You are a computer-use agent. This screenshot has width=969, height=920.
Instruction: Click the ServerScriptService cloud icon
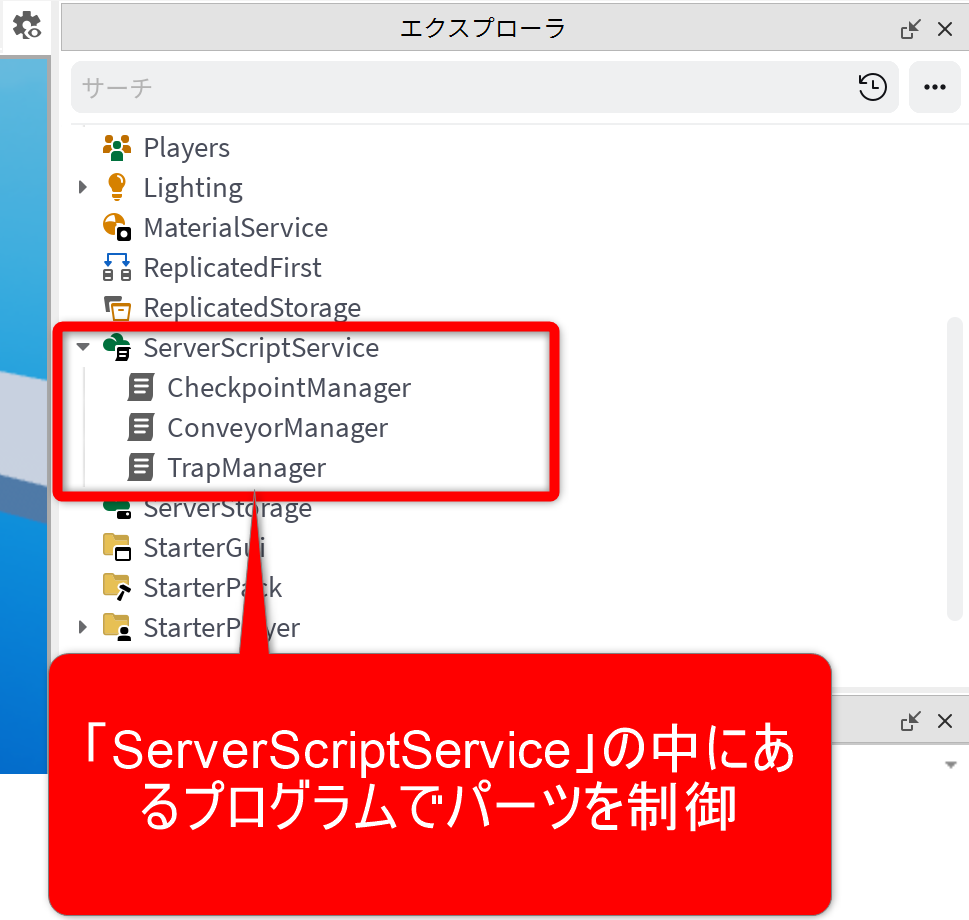tap(117, 348)
